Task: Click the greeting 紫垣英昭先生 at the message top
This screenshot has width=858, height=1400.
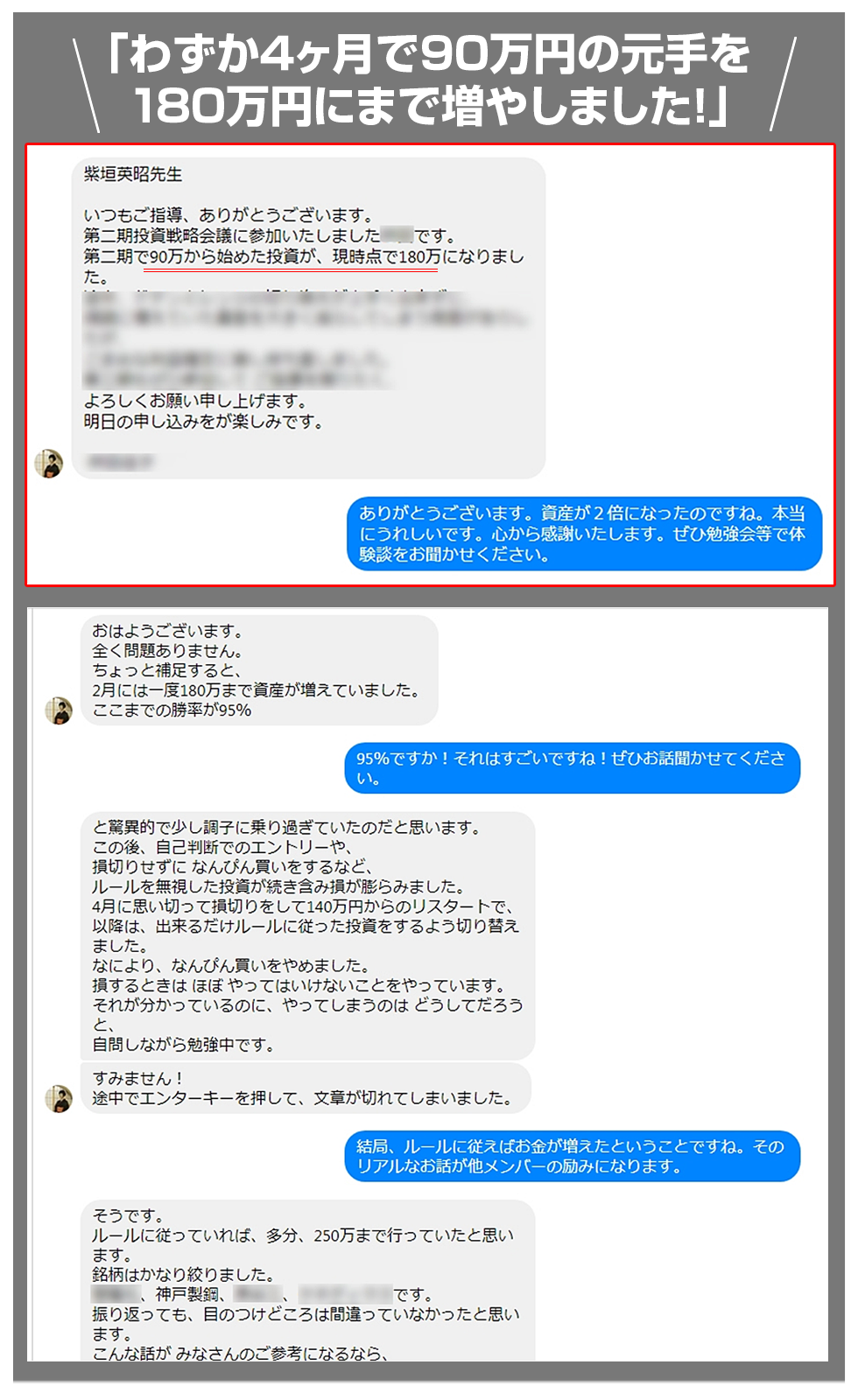Action: (133, 174)
